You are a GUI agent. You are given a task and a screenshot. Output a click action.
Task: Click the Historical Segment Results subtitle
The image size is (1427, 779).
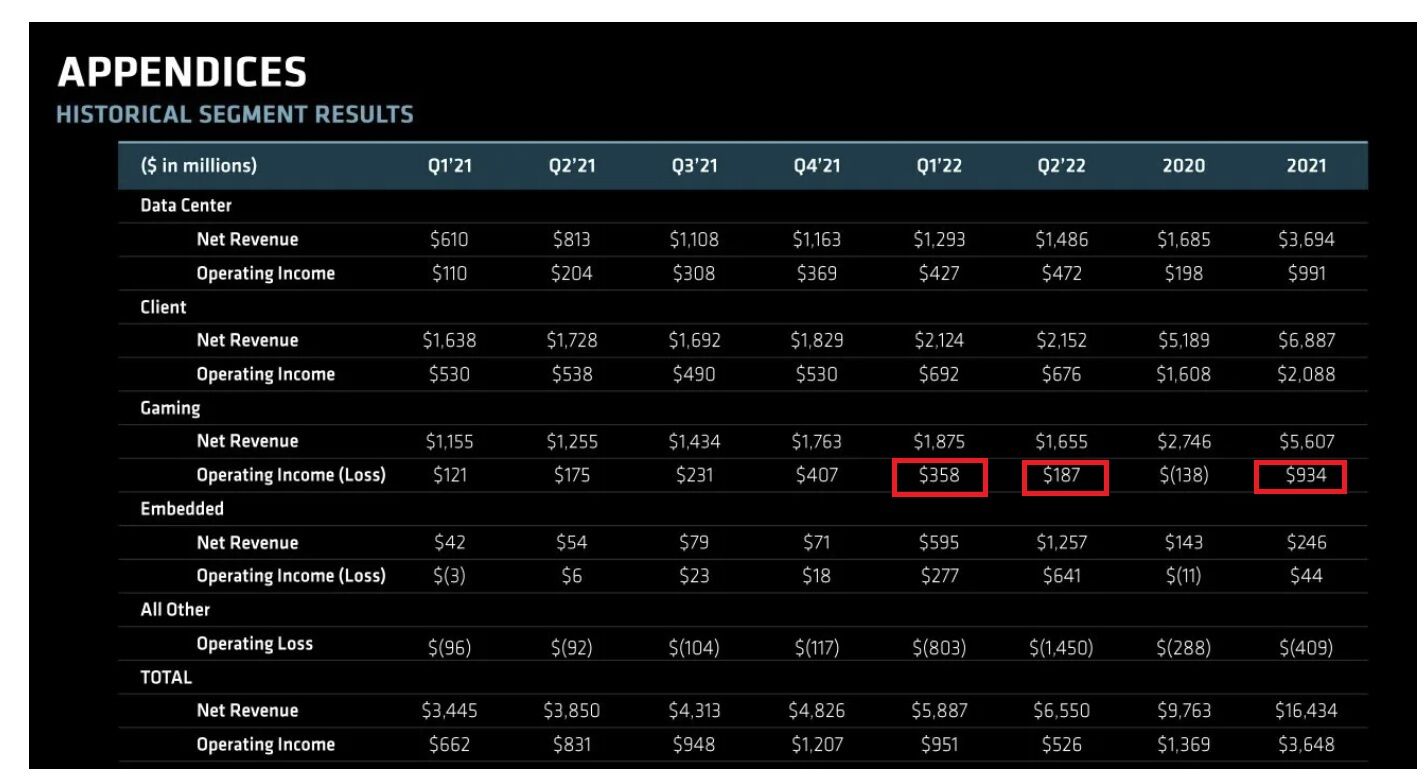click(x=235, y=115)
